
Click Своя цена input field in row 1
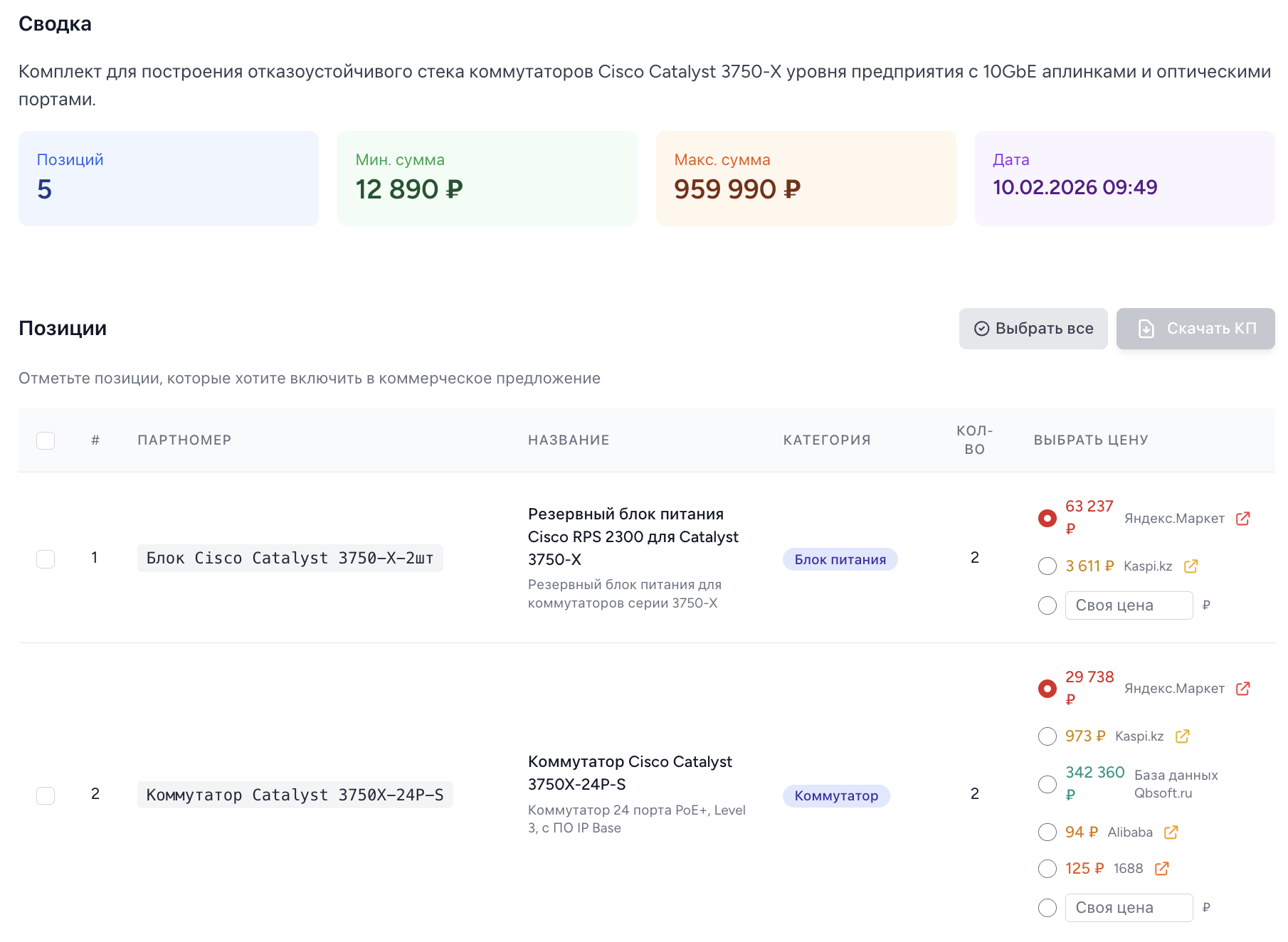pos(1128,605)
